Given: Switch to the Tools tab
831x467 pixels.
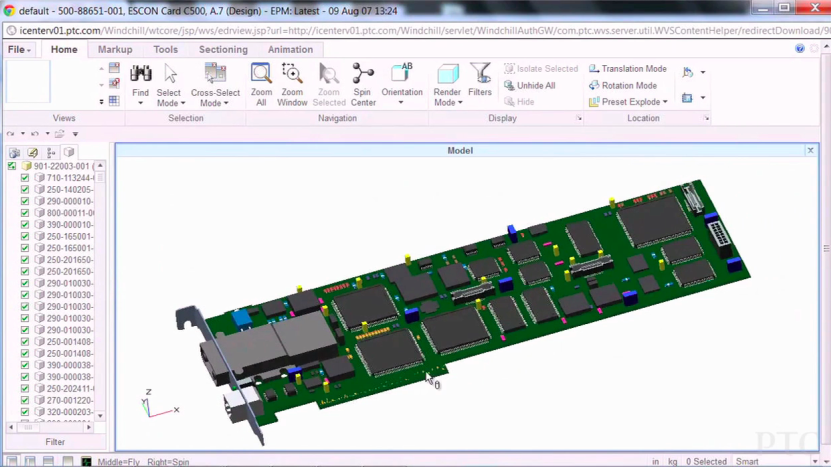Looking at the screenshot, I should (x=165, y=49).
